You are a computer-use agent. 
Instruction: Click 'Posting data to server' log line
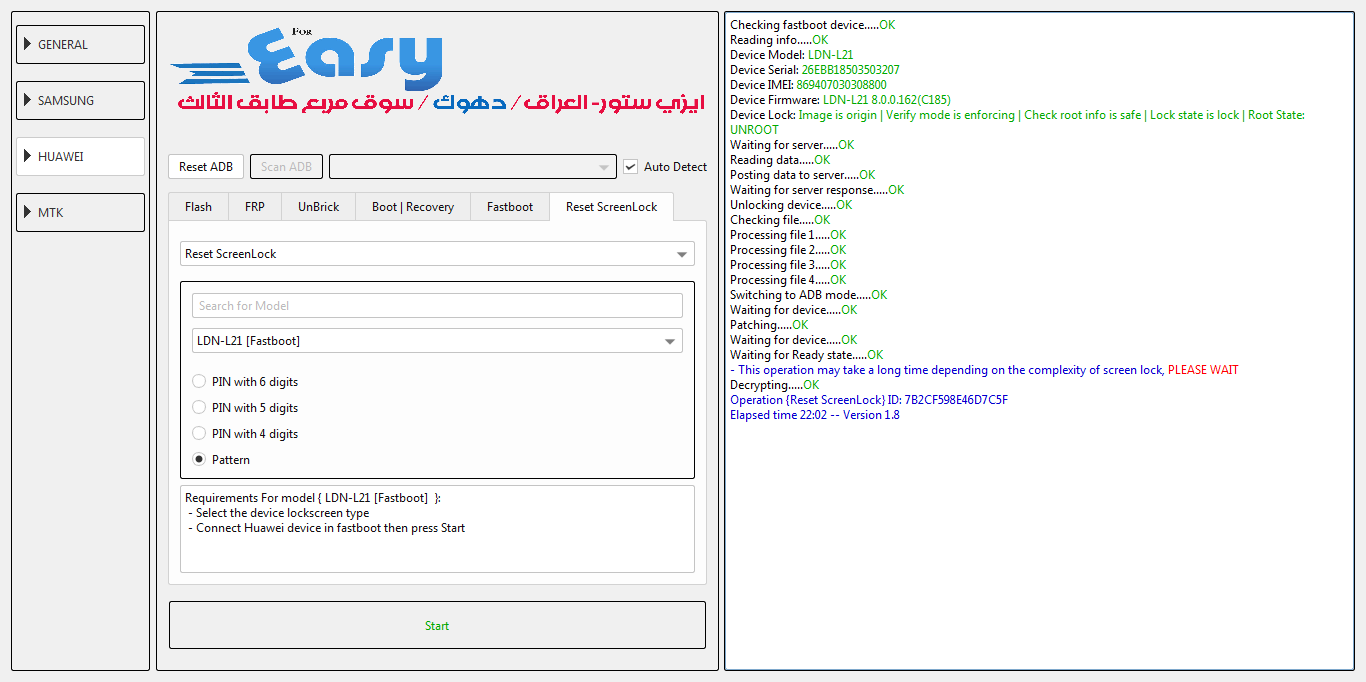[802, 175]
